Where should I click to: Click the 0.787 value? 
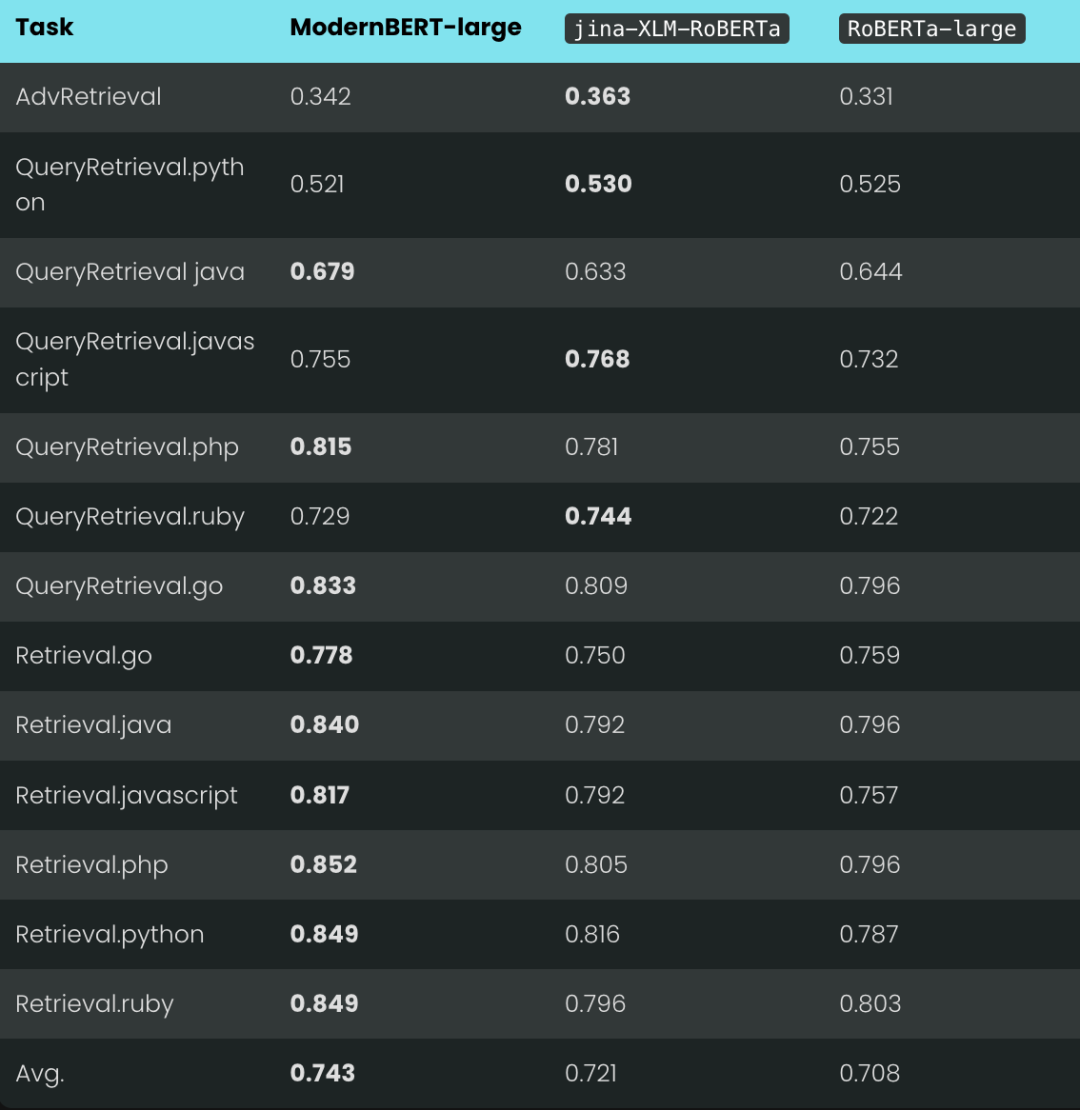click(x=868, y=934)
